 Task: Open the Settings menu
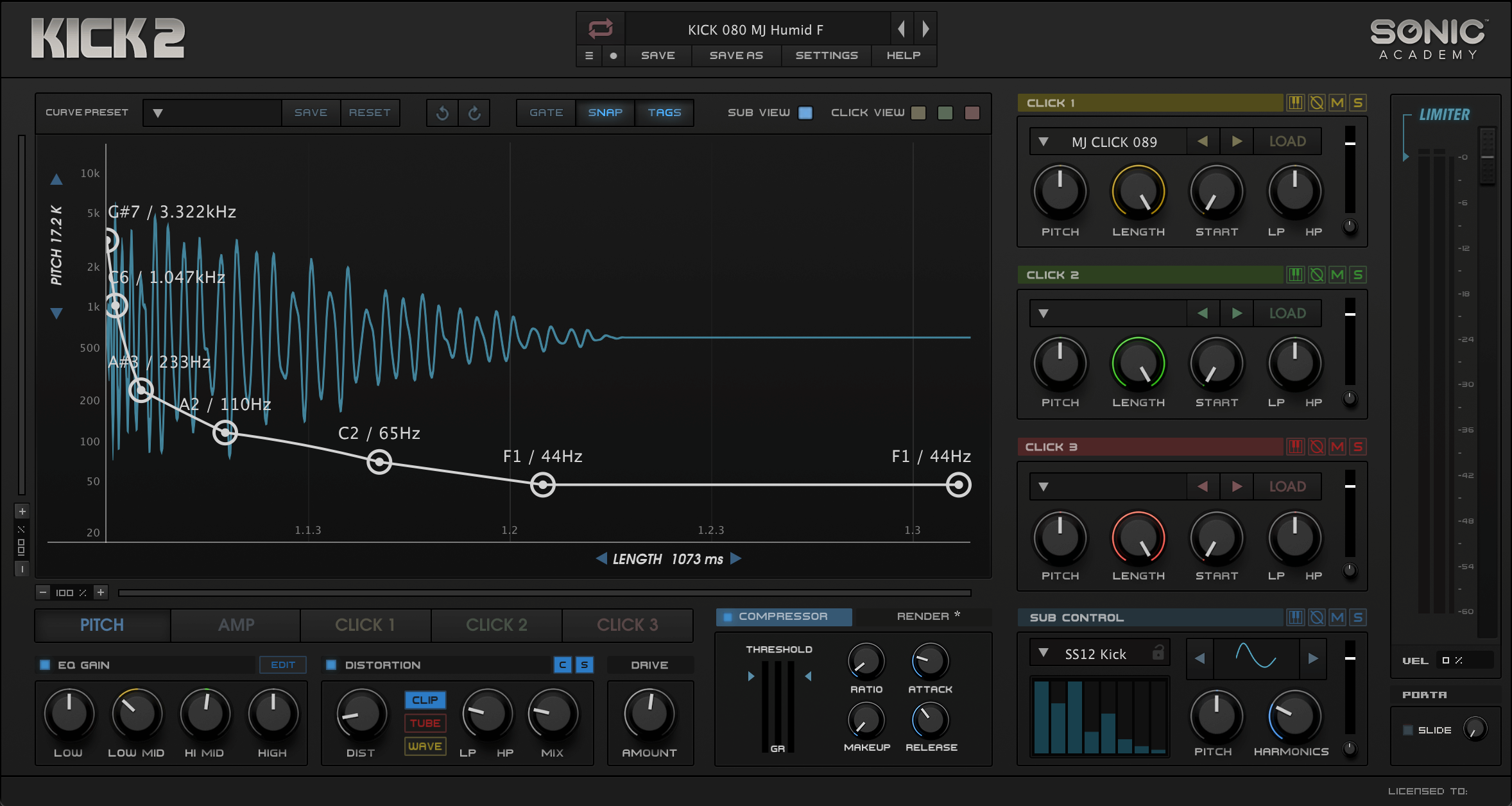tap(827, 55)
